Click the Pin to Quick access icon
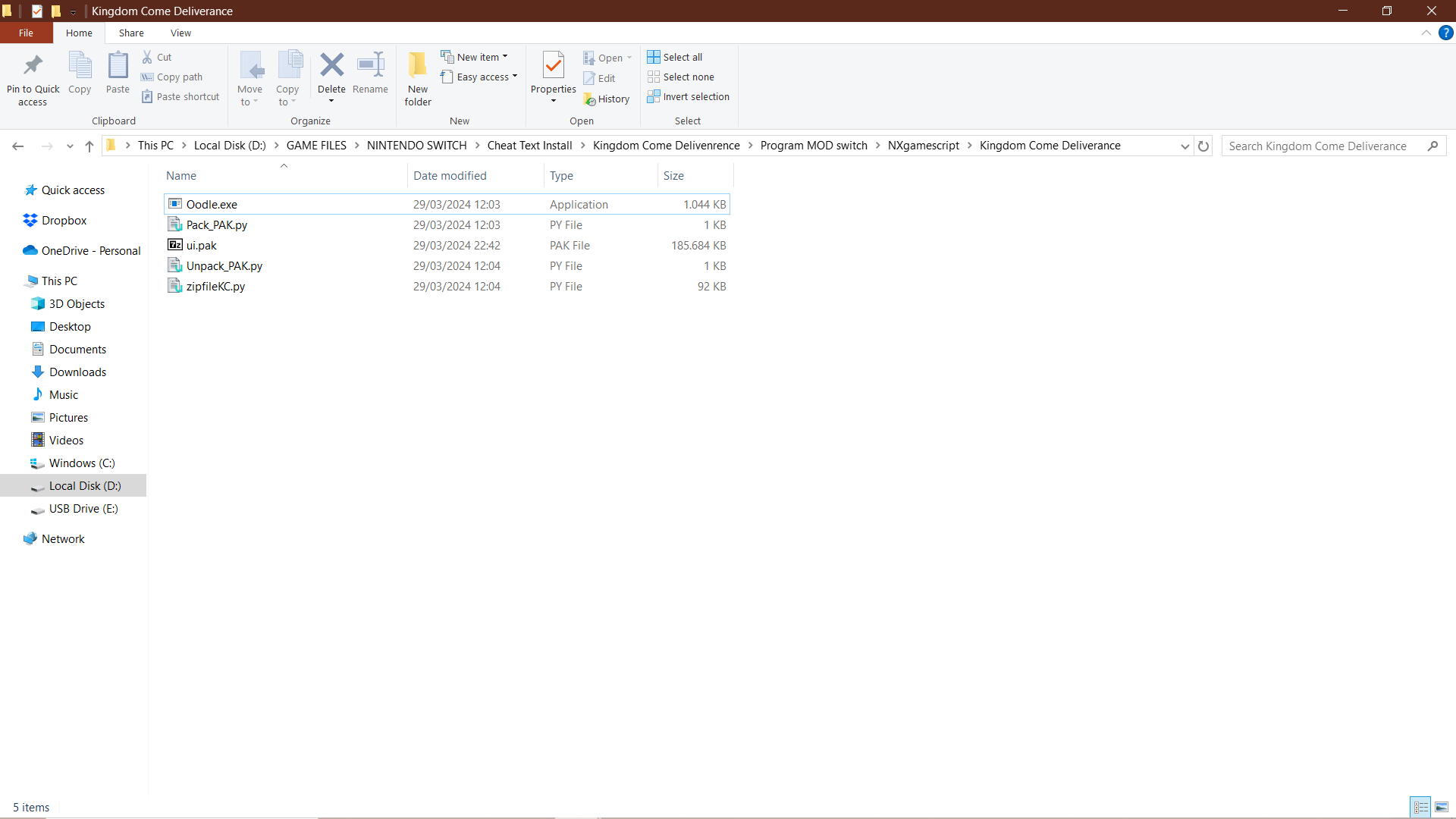This screenshot has width=1456, height=819. (x=33, y=65)
